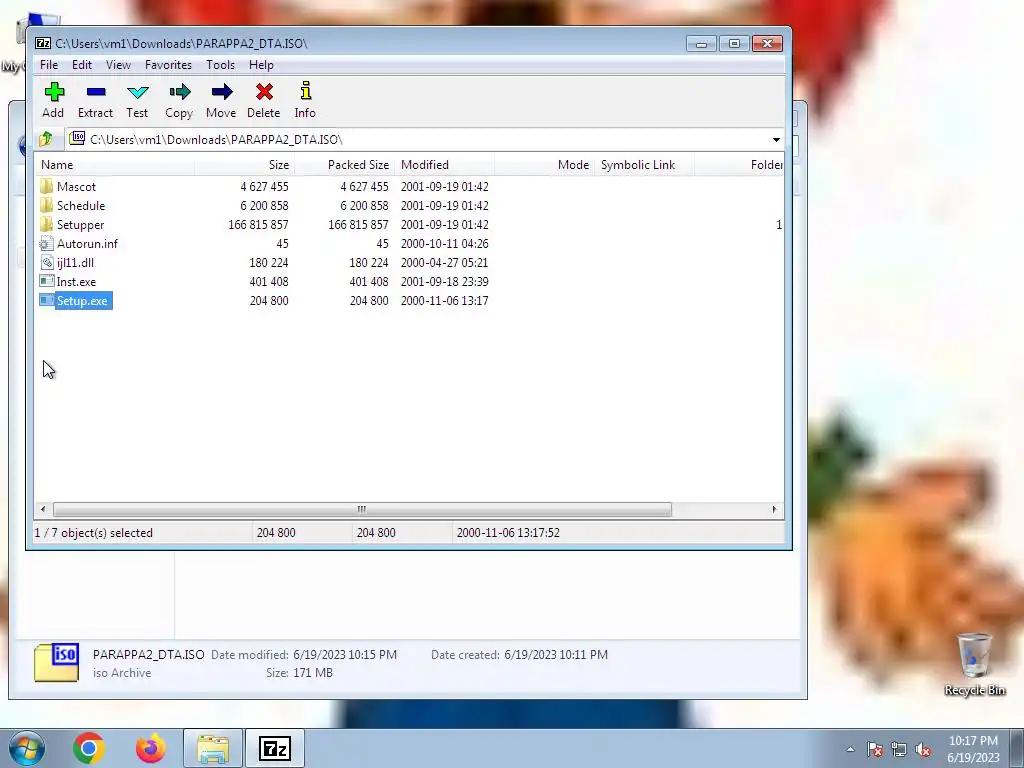This screenshot has height=768, width=1024.
Task: Sort by the Mode column header
Action: [x=545, y=165]
